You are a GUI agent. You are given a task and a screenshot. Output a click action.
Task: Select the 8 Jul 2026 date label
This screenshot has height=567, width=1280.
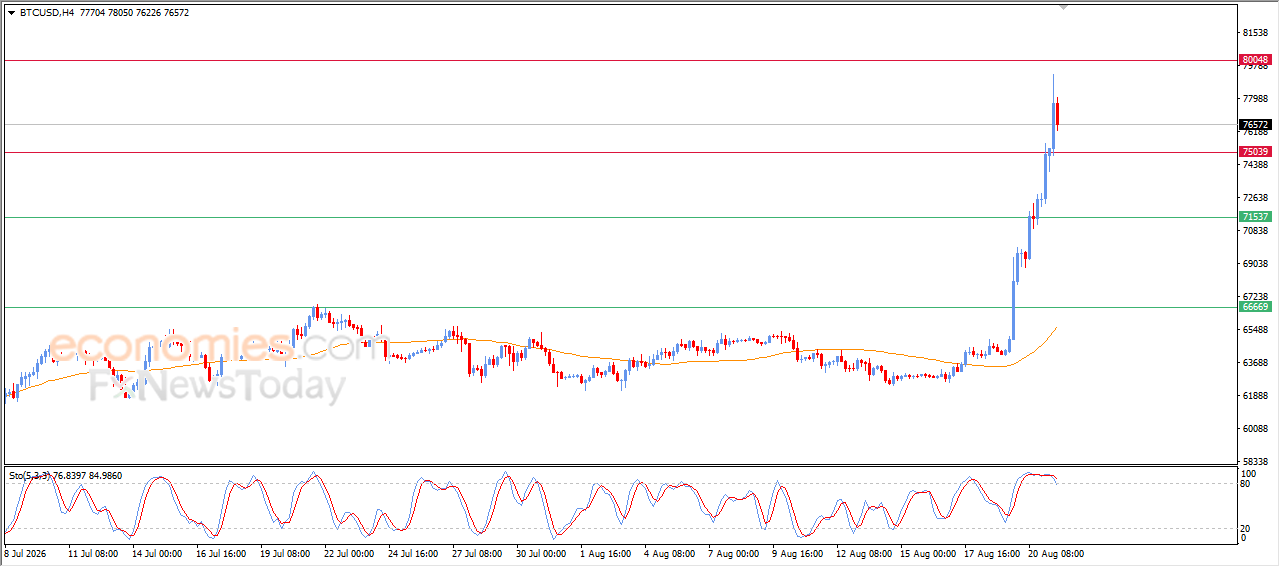click(25, 553)
